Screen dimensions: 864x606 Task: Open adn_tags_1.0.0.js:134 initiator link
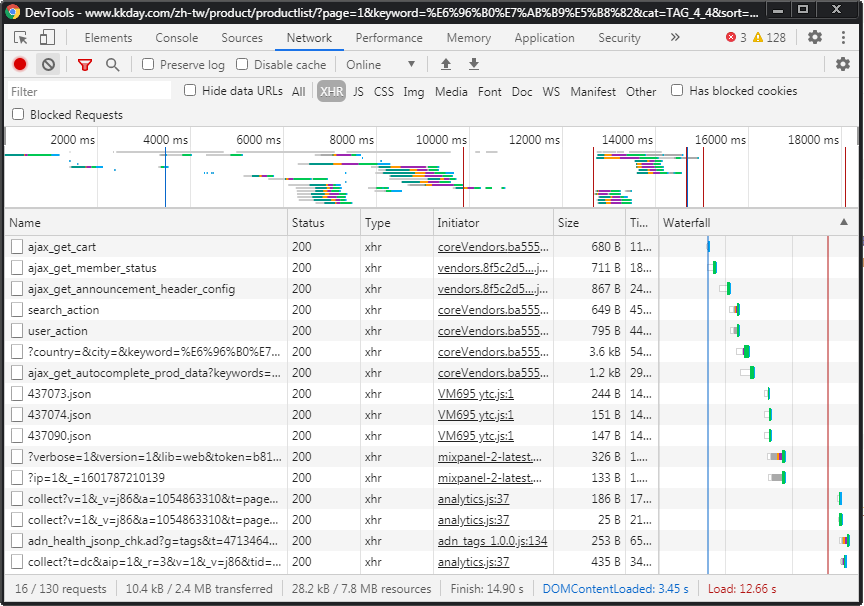pos(493,540)
